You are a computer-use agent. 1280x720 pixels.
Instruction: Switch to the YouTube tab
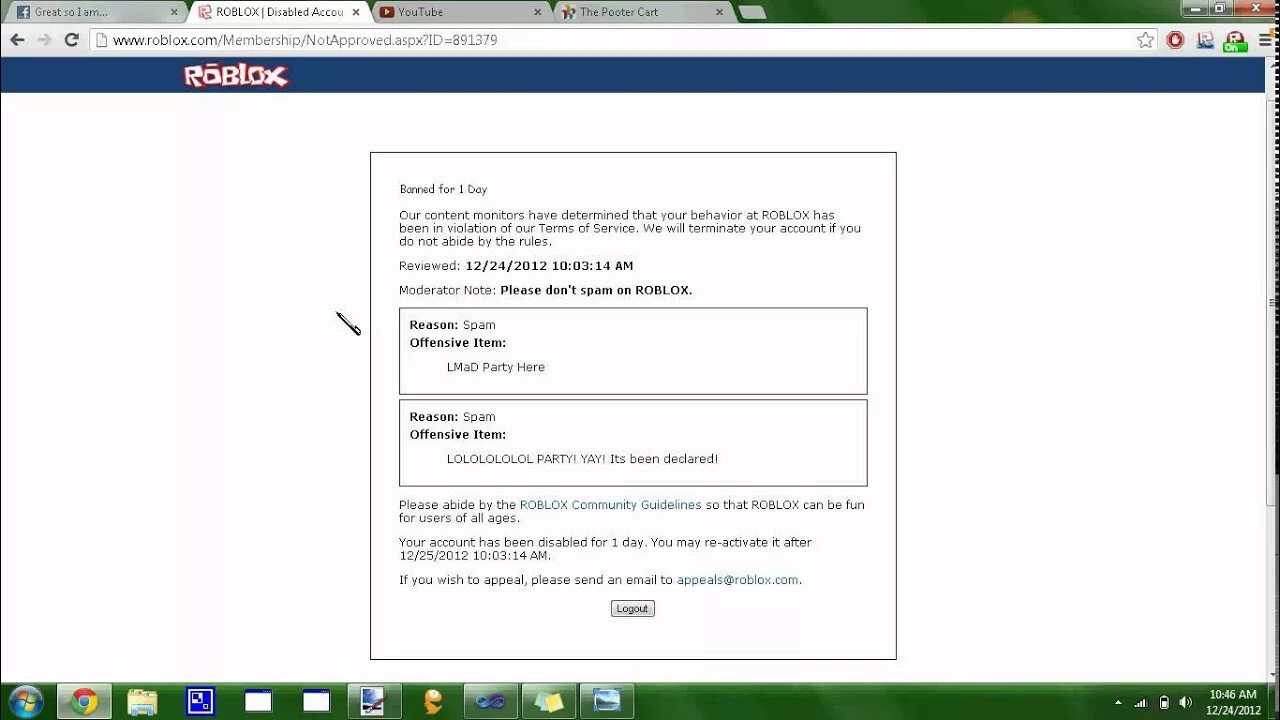click(x=460, y=12)
